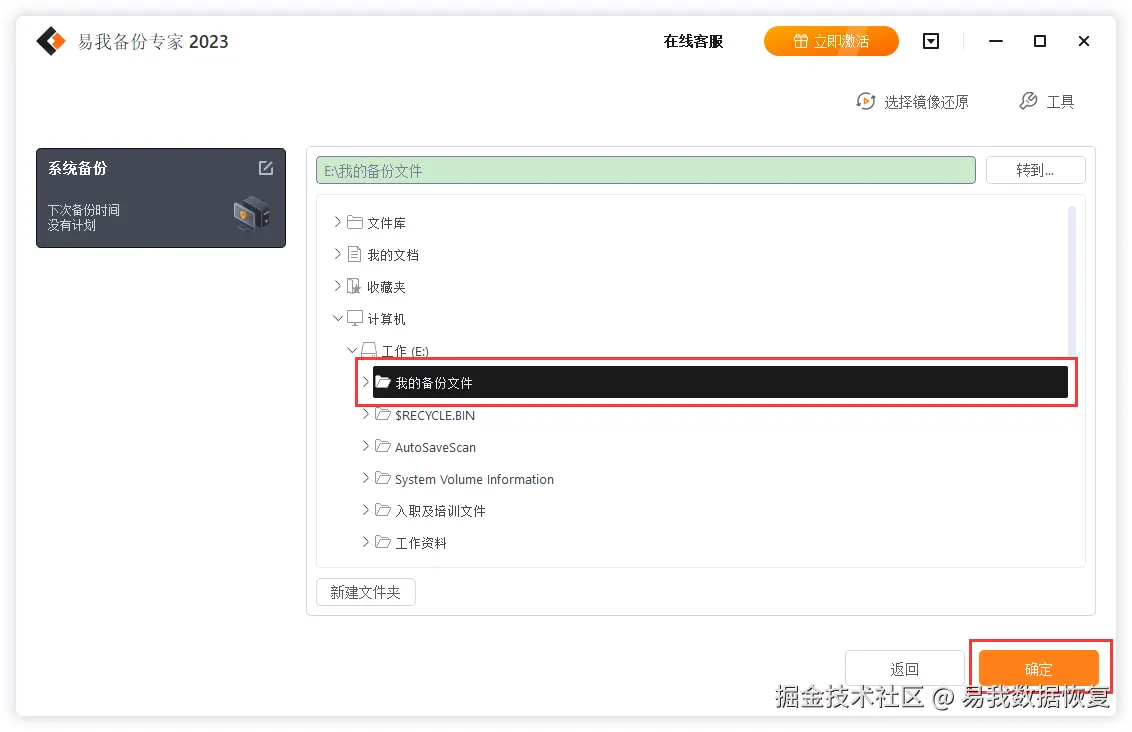Select the 系统备份 task card
The width and height of the screenshot is (1132, 732).
point(161,198)
